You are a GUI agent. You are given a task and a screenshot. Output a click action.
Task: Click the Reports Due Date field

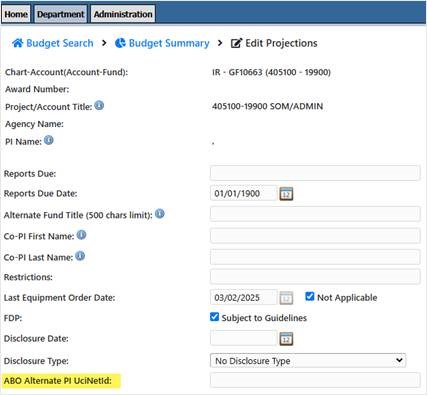[x=244, y=193]
